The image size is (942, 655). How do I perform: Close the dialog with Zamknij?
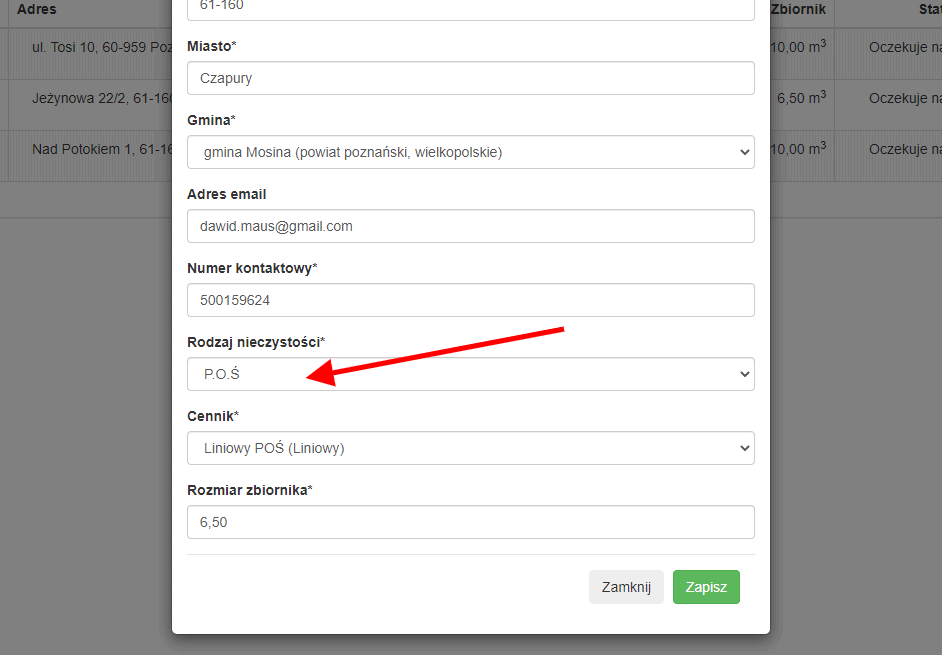(x=626, y=587)
